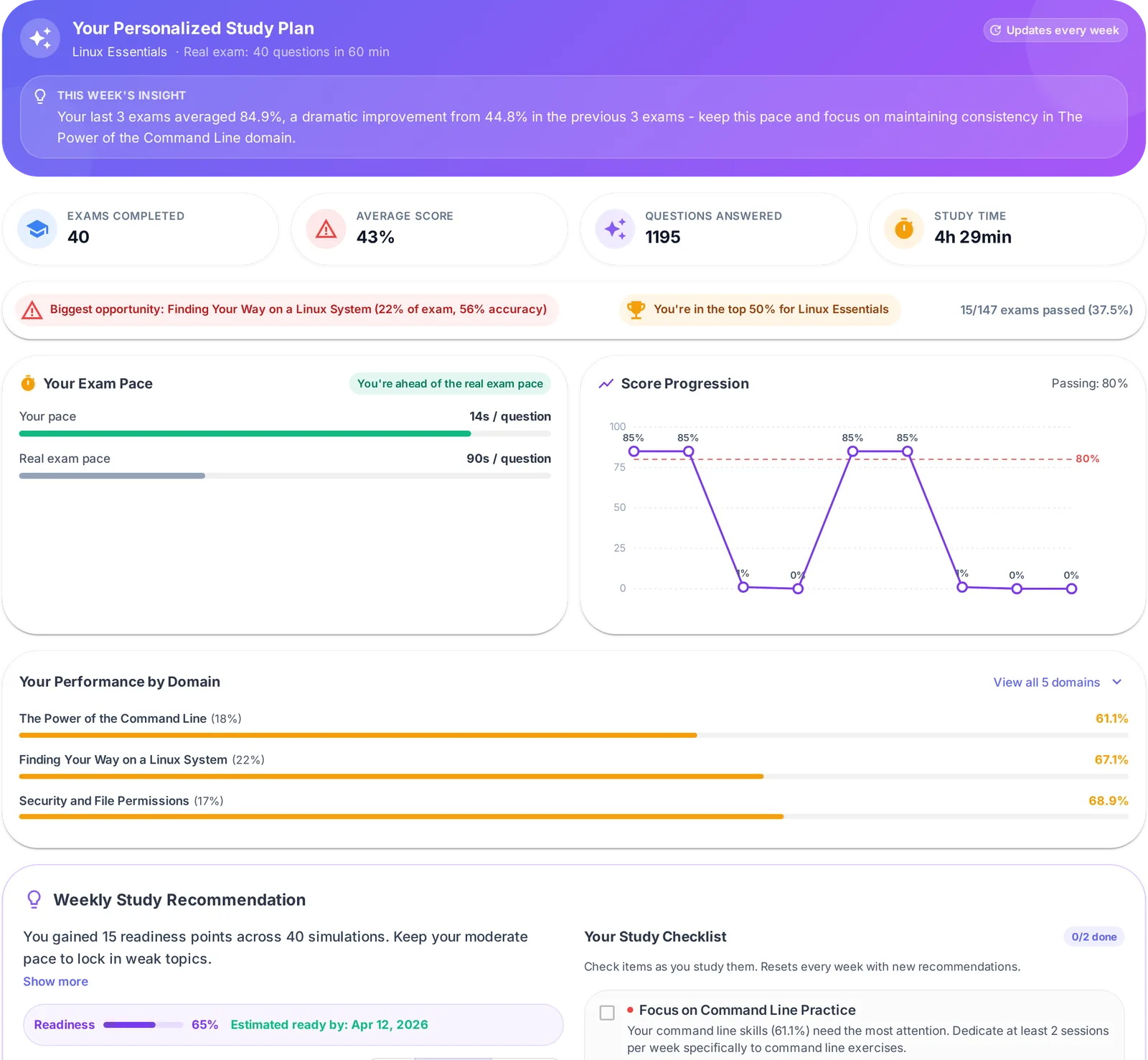1148x1060 pixels.
Task: Check the Focus on Command Line Practice checkbox
Action: 607,1012
